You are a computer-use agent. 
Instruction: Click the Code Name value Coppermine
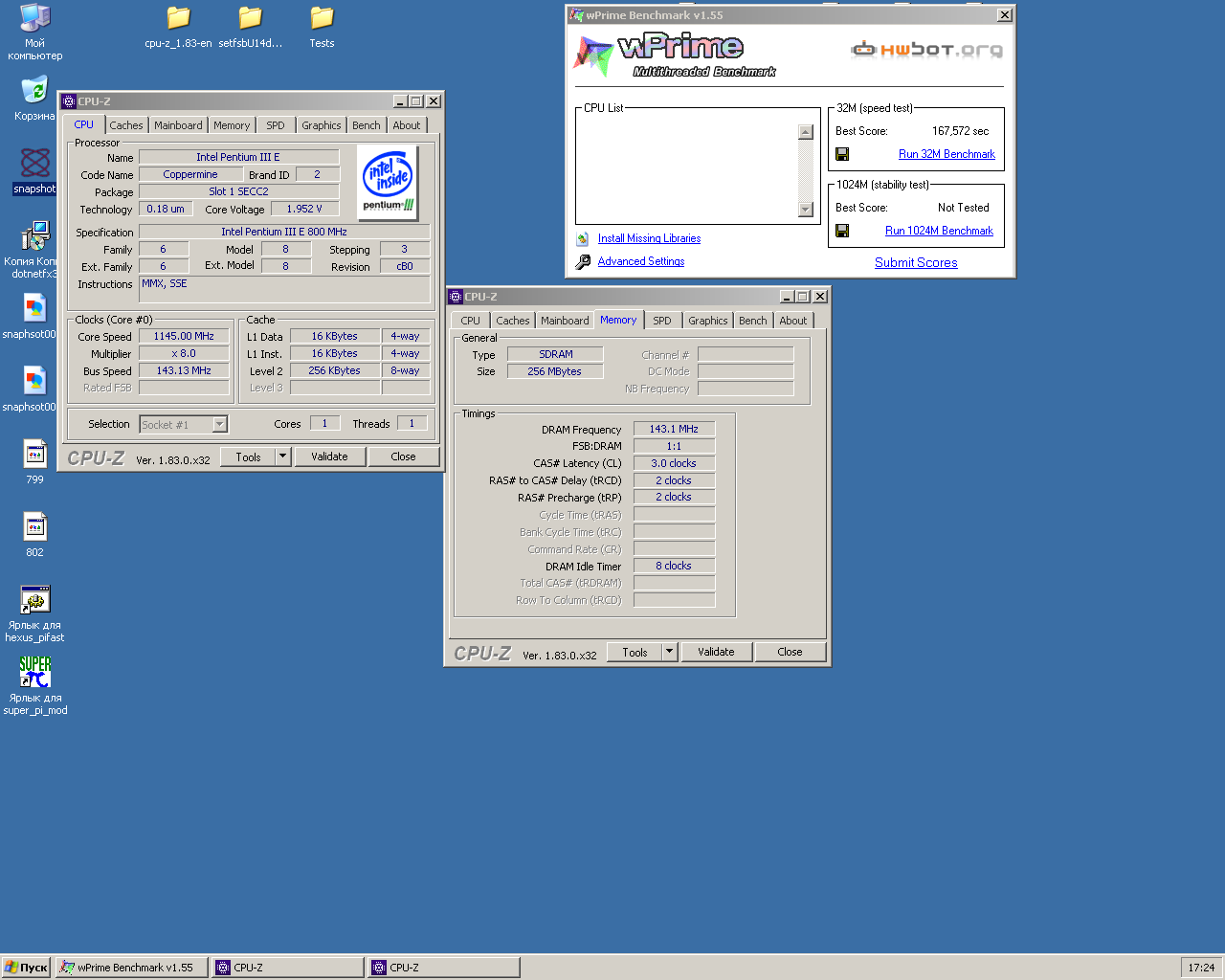click(x=190, y=174)
